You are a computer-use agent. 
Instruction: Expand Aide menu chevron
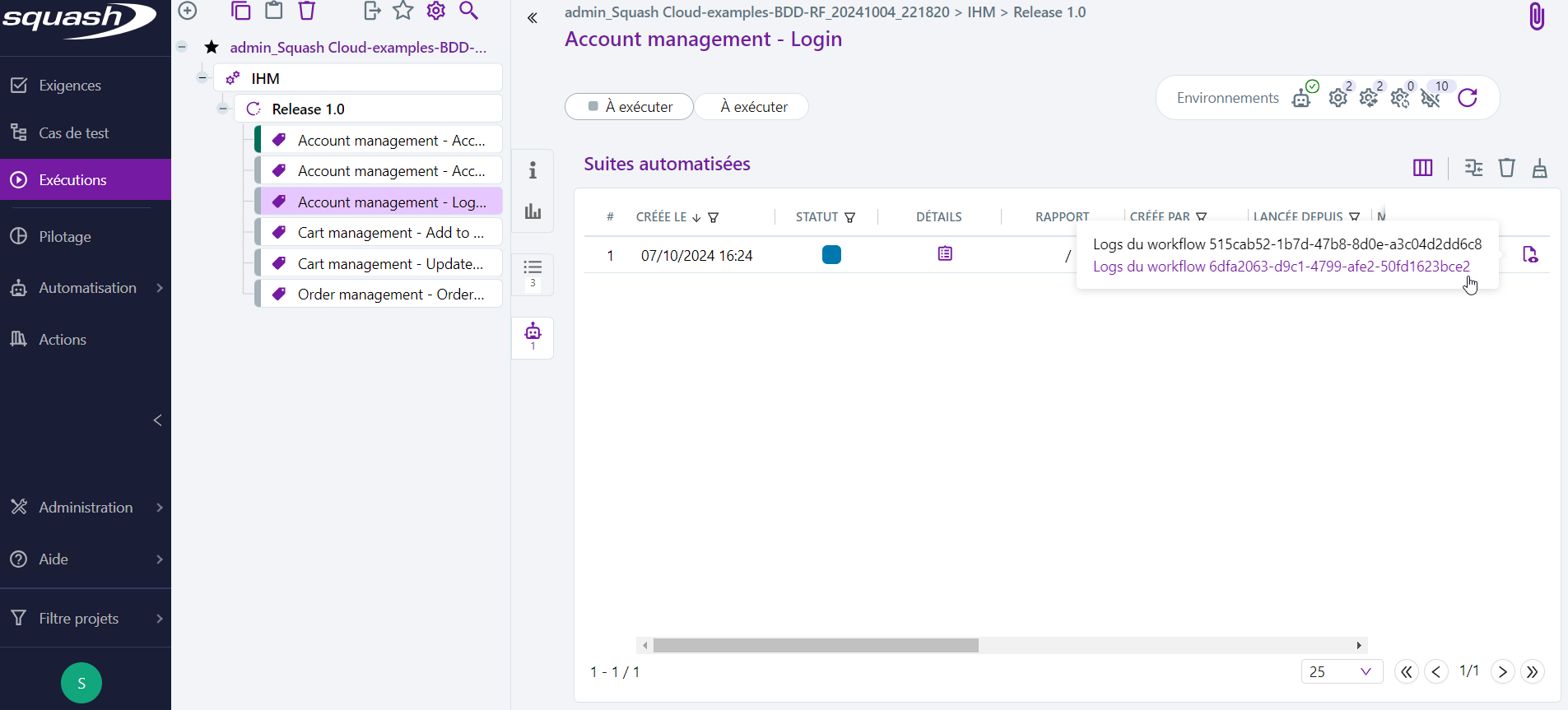tap(160, 559)
